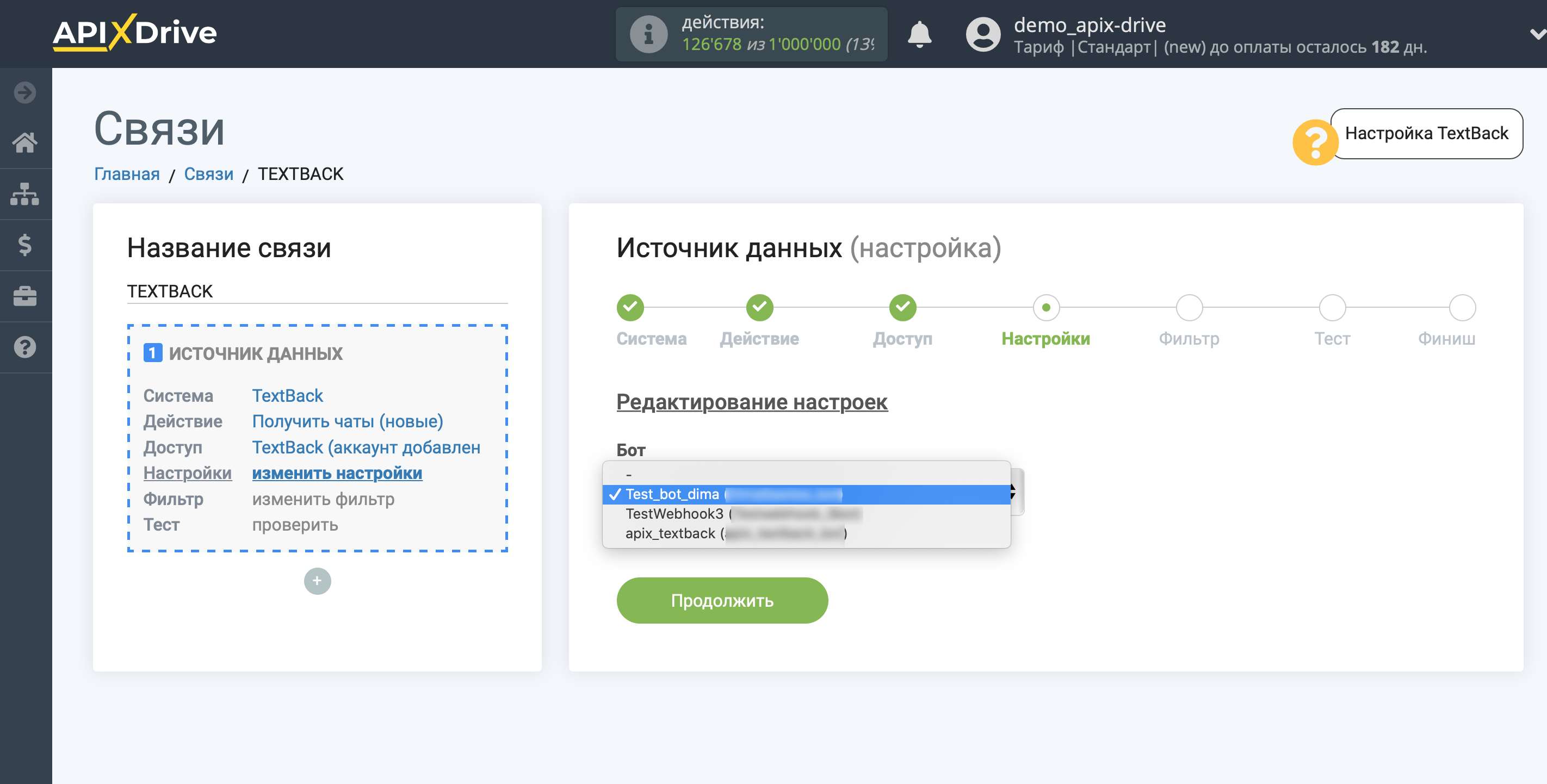Viewport: 1547px width, 784px height.
Task: Click demo_apix-drive username
Action: click(1090, 25)
